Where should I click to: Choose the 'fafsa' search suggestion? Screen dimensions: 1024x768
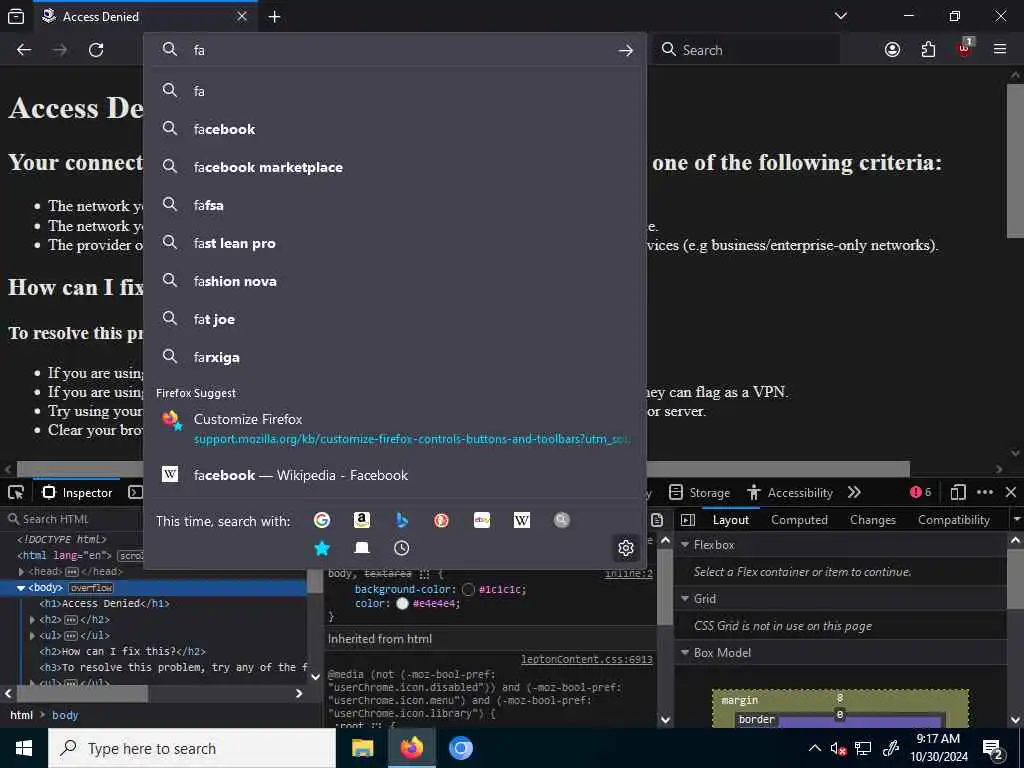395,205
